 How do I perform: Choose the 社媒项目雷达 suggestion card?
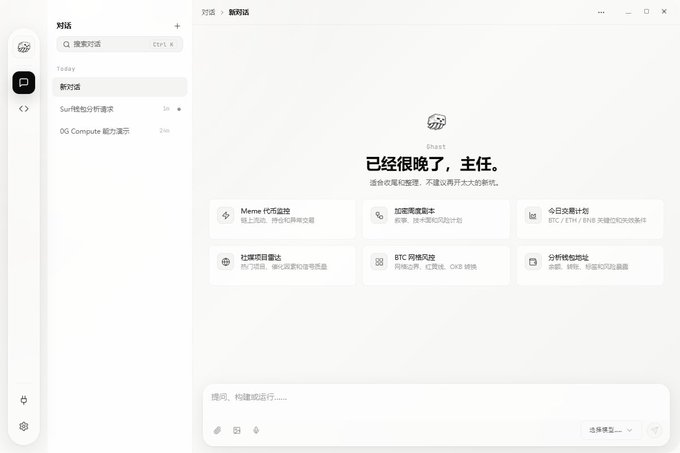click(282, 265)
